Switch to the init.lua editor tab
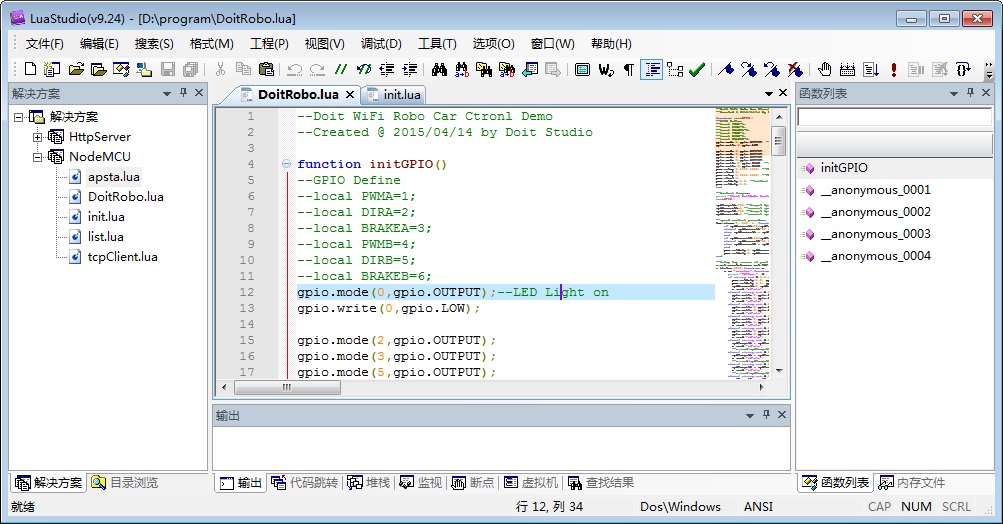 (393, 95)
